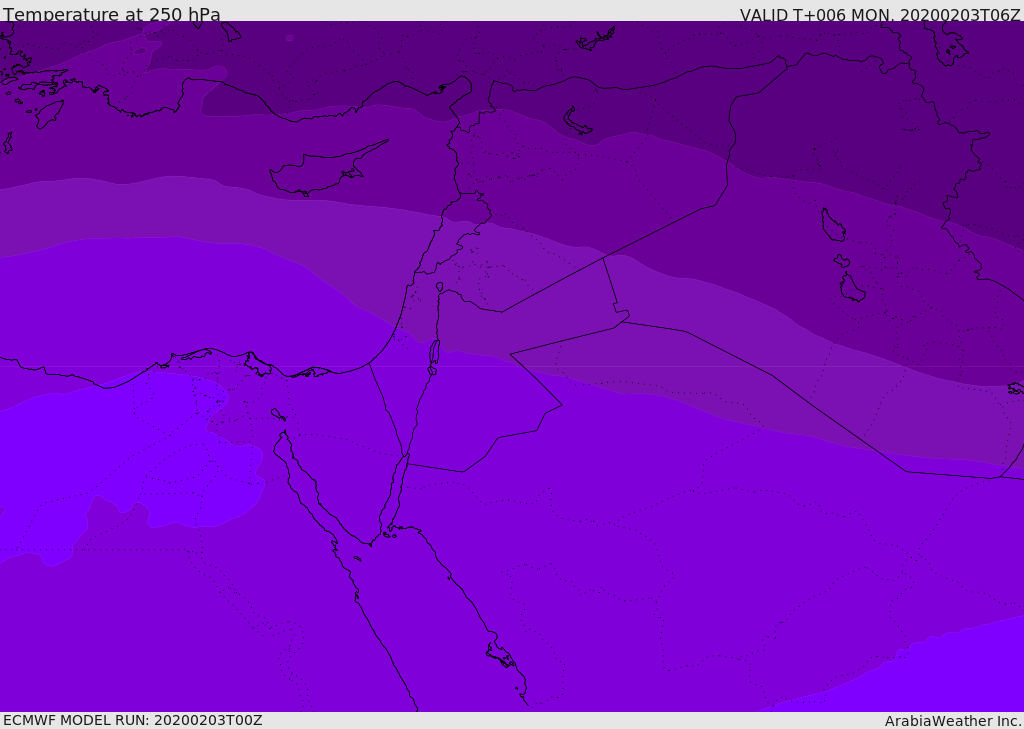Screen dimensions: 1024x729
Task: Click the 'ArabiaWeather Inc' credit text
Action: click(952, 721)
